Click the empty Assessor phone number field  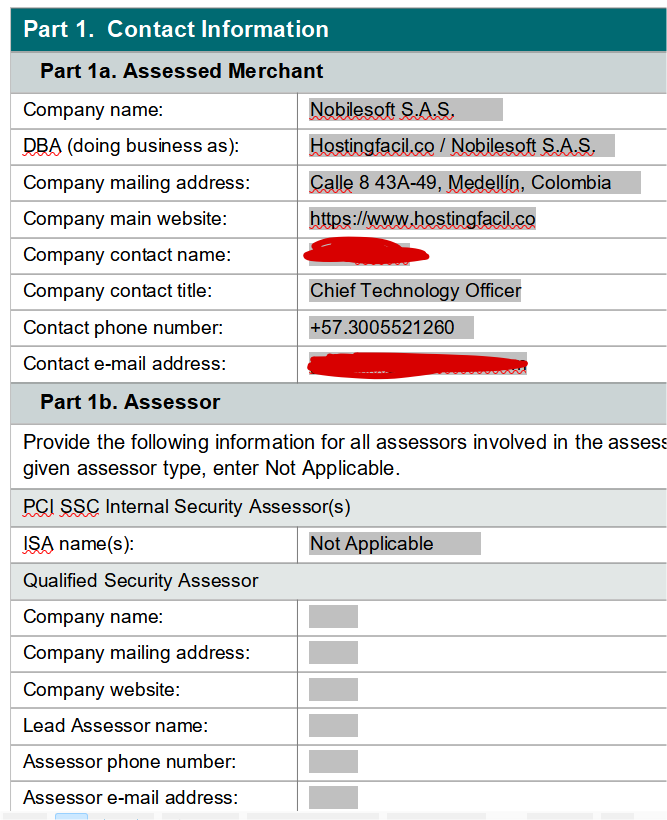[x=333, y=762]
